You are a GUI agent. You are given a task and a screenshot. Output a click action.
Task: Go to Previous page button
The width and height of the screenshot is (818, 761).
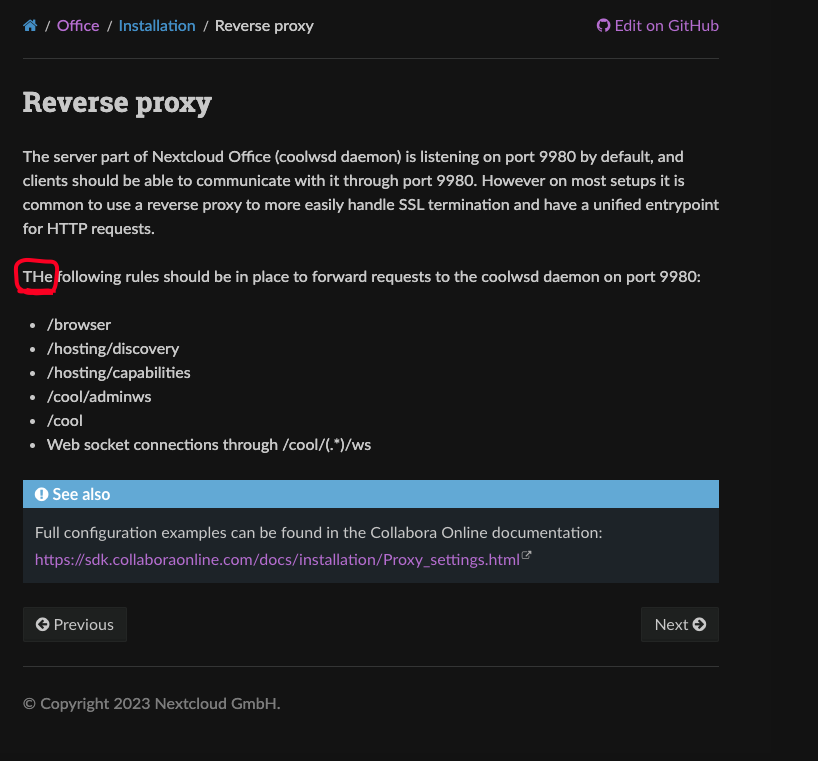click(x=75, y=624)
